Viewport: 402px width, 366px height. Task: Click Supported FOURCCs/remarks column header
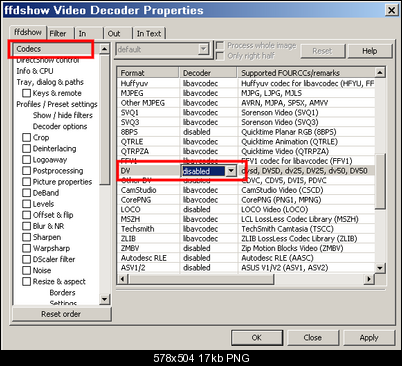[306, 73]
